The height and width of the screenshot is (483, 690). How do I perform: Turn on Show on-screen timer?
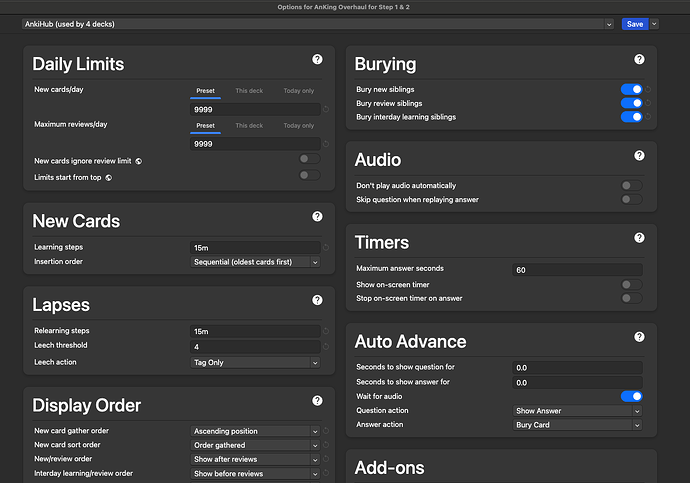click(631, 285)
